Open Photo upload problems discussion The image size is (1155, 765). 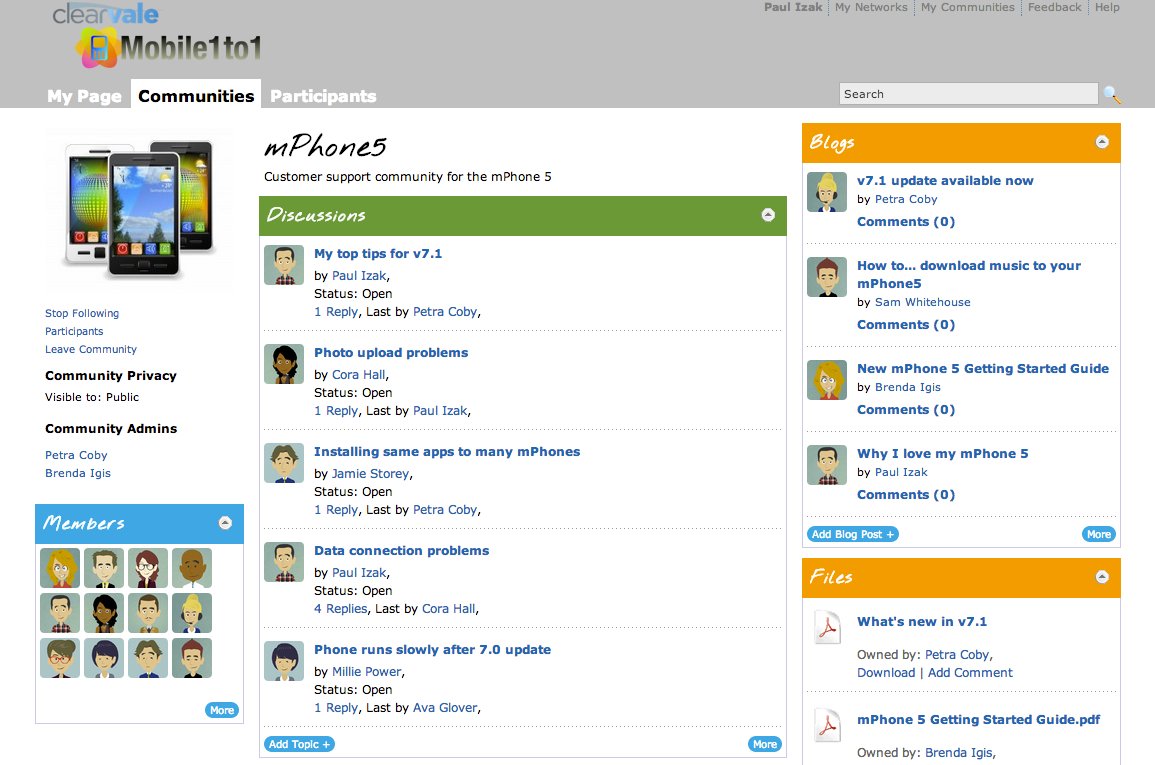pos(391,353)
